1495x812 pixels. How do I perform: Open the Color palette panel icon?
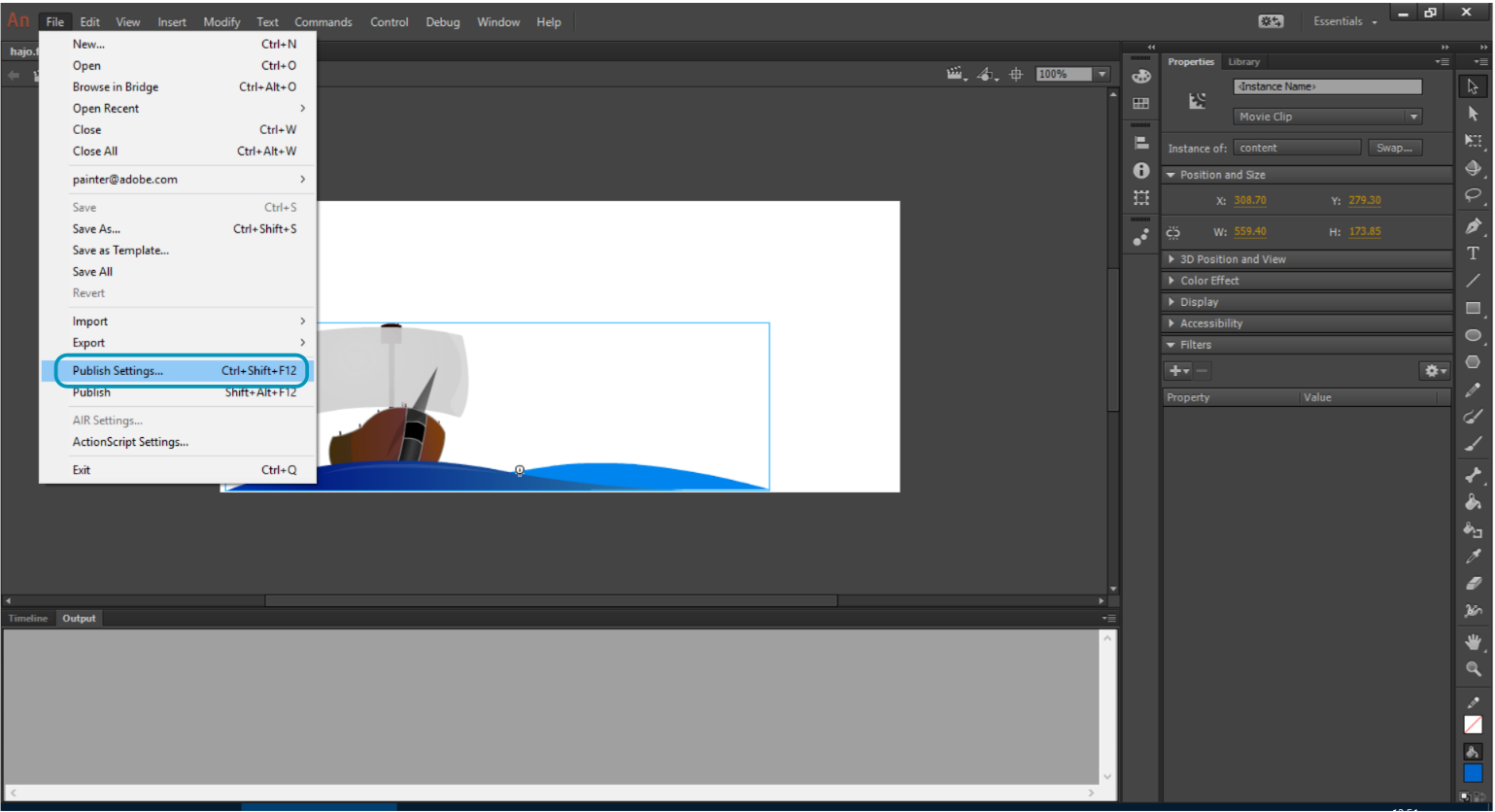click(x=1141, y=77)
